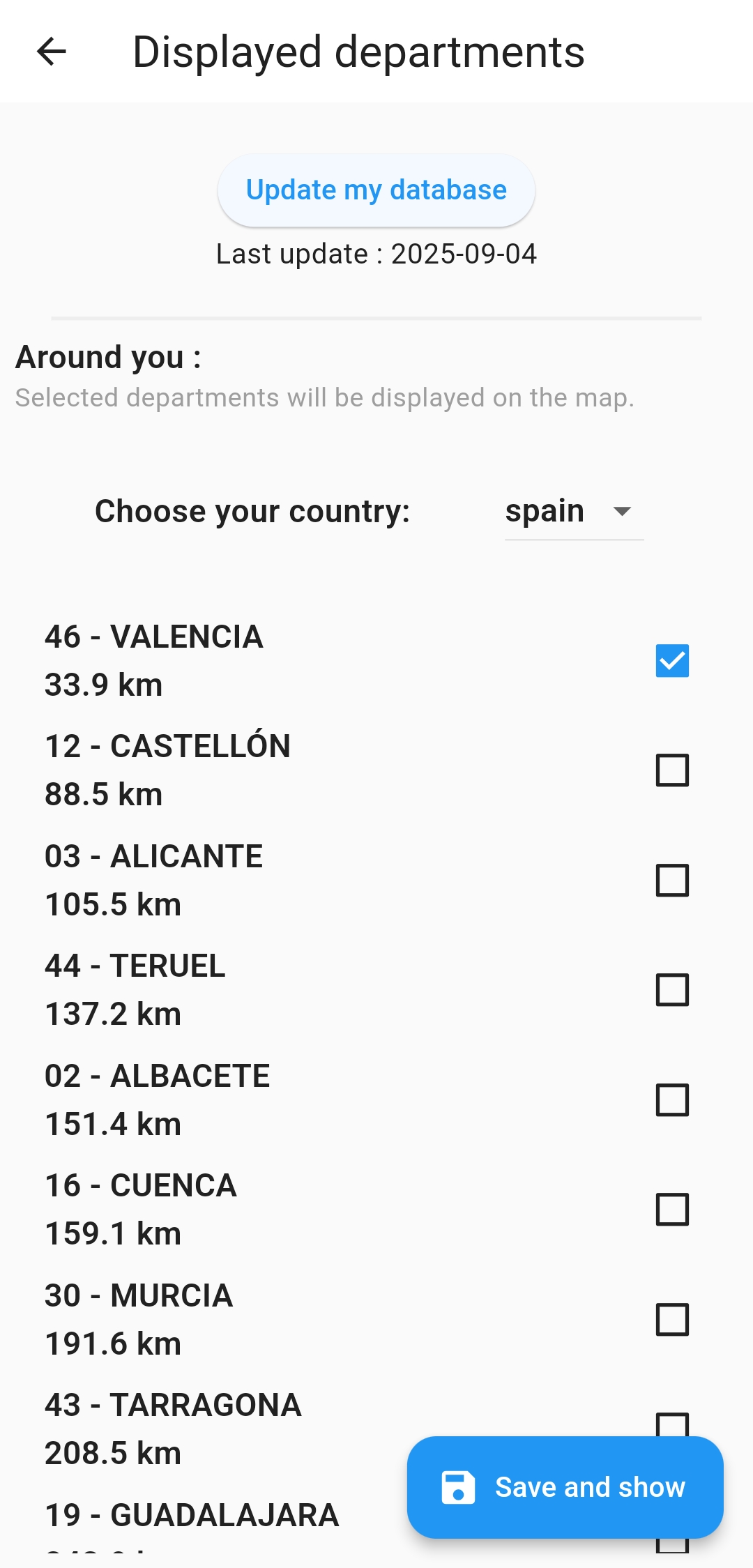This screenshot has height=1568, width=753.
Task: Tap the back arrow icon
Action: tap(52, 52)
